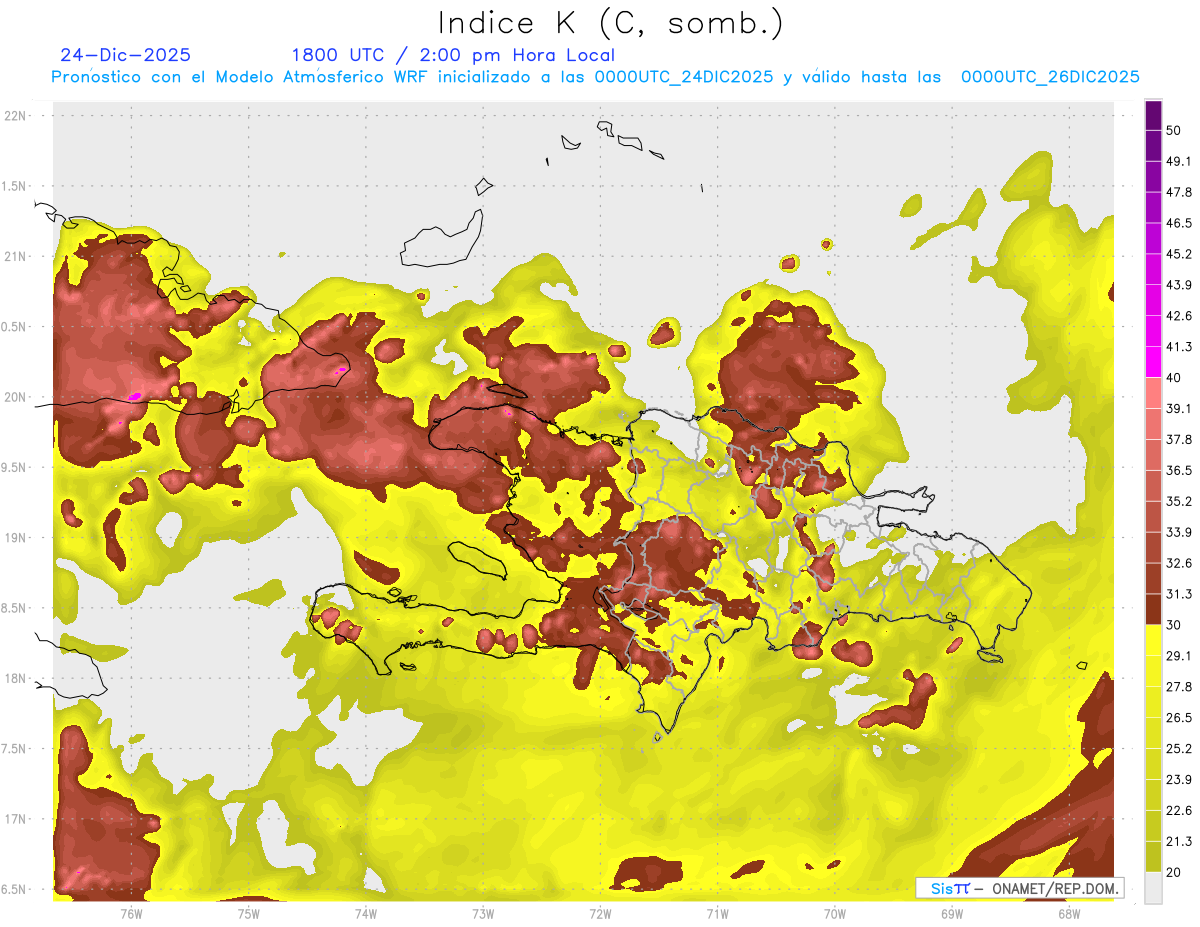Viewport: 1200px width, 927px height.
Task: Click the legend value '25.2'
Action: pyautogui.click(x=1179, y=749)
